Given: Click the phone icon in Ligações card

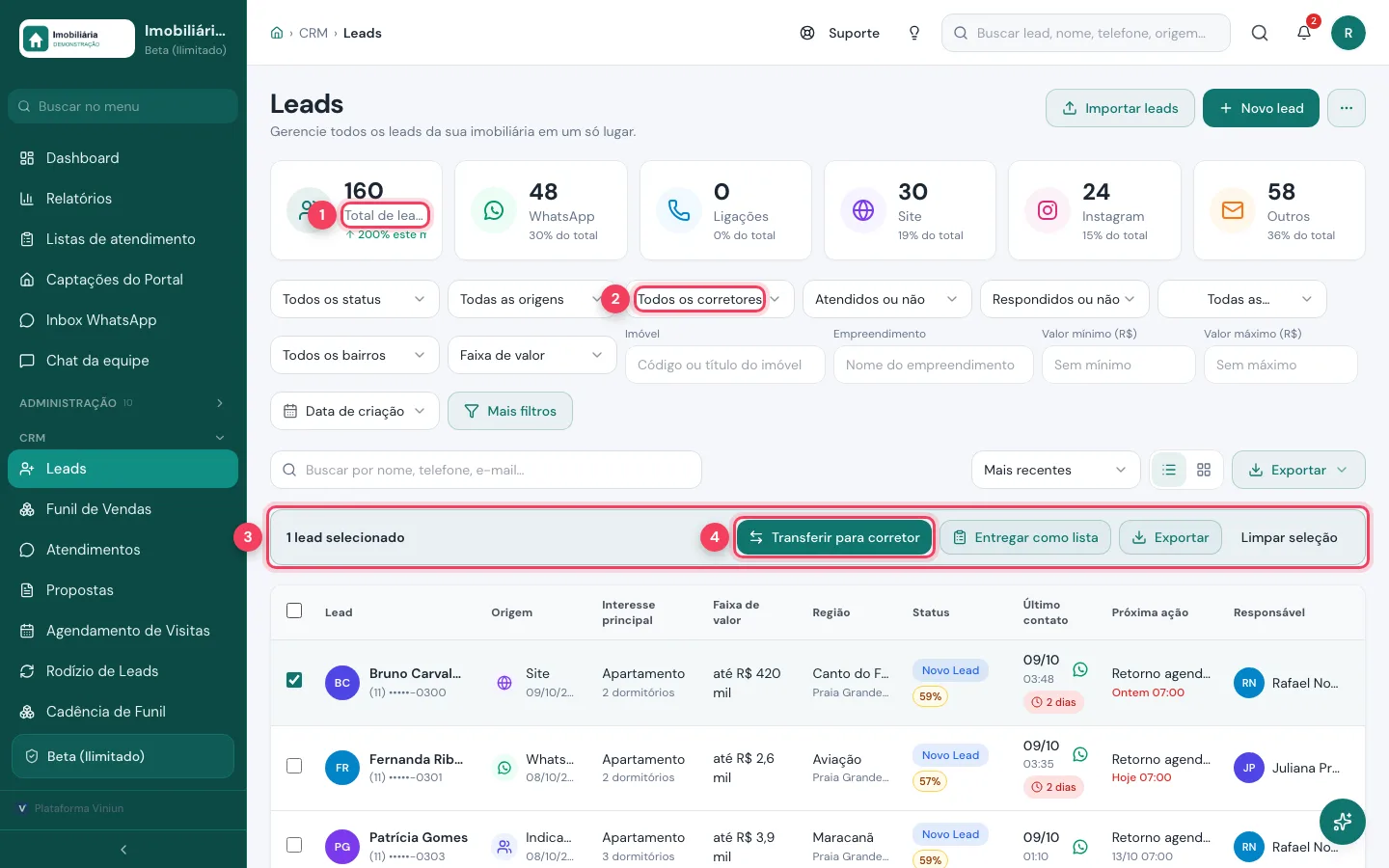Looking at the screenshot, I should click(x=679, y=210).
